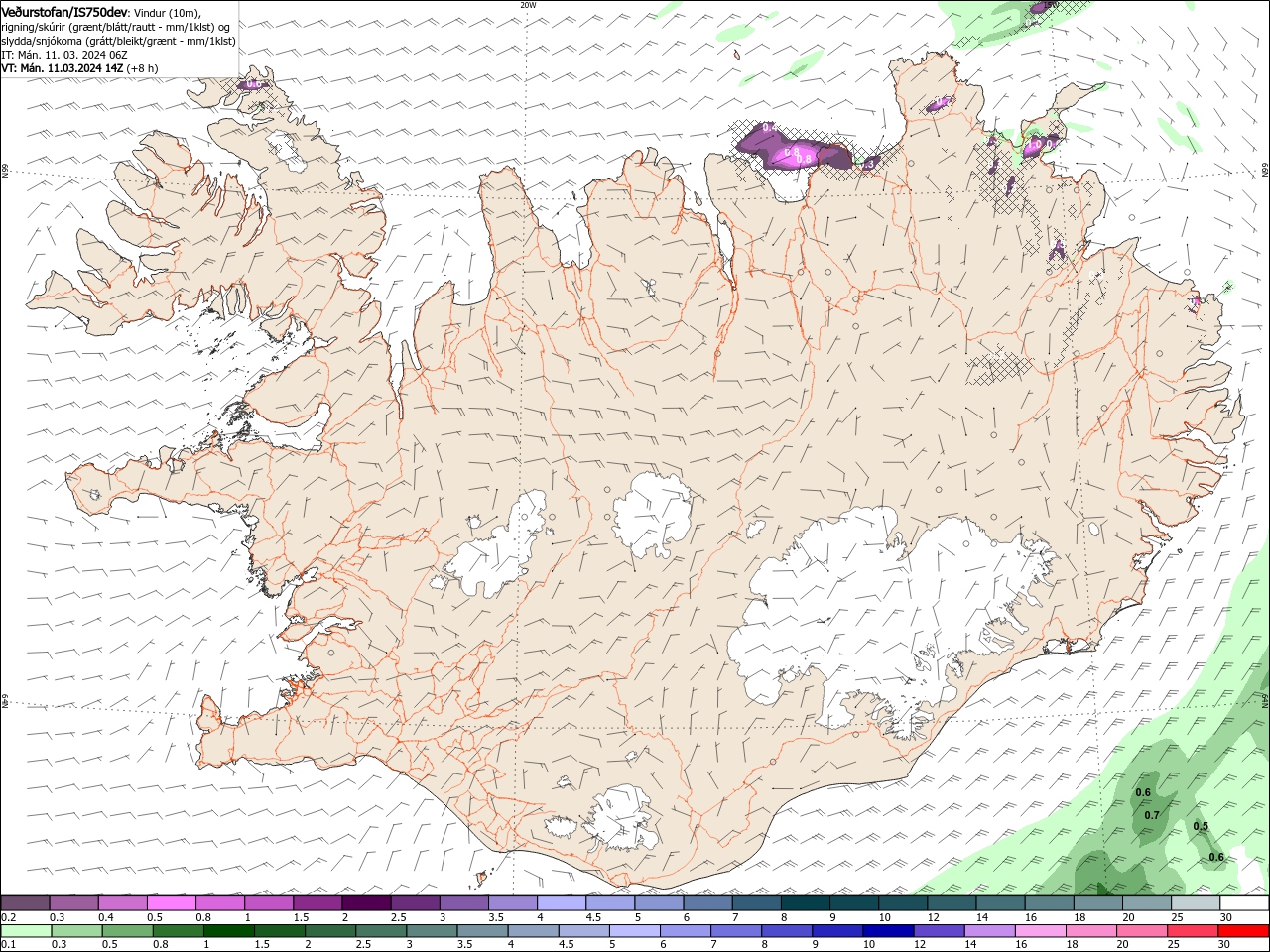Click the '0.5' rain value off the southeast coast
The width and height of the screenshot is (1270, 952).
coord(1201,826)
